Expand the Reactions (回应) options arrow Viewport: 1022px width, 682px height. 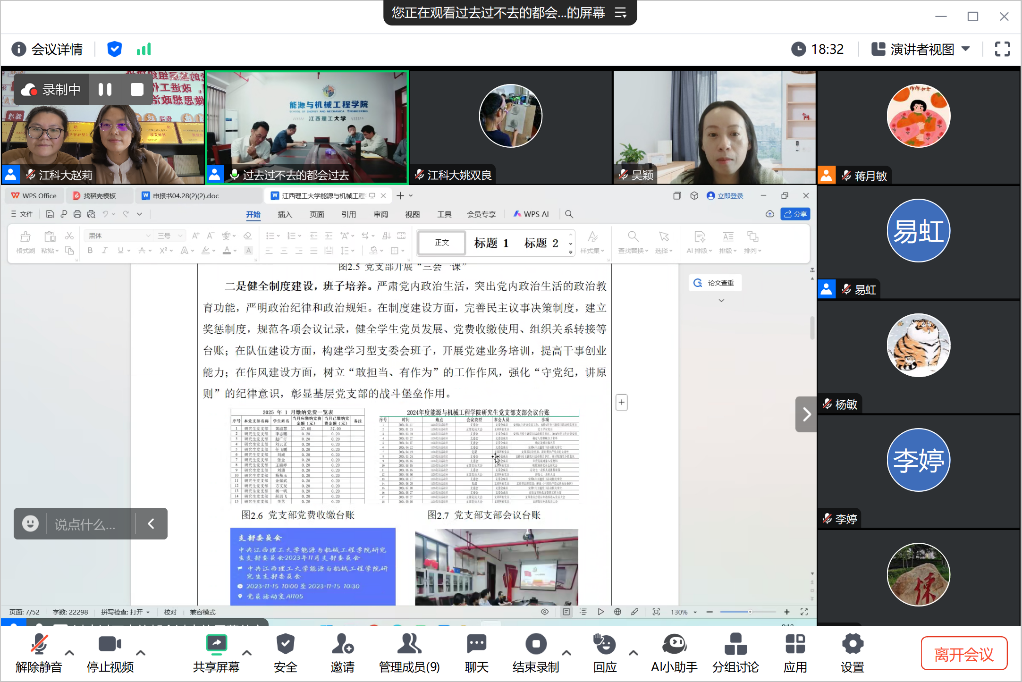click(632, 652)
